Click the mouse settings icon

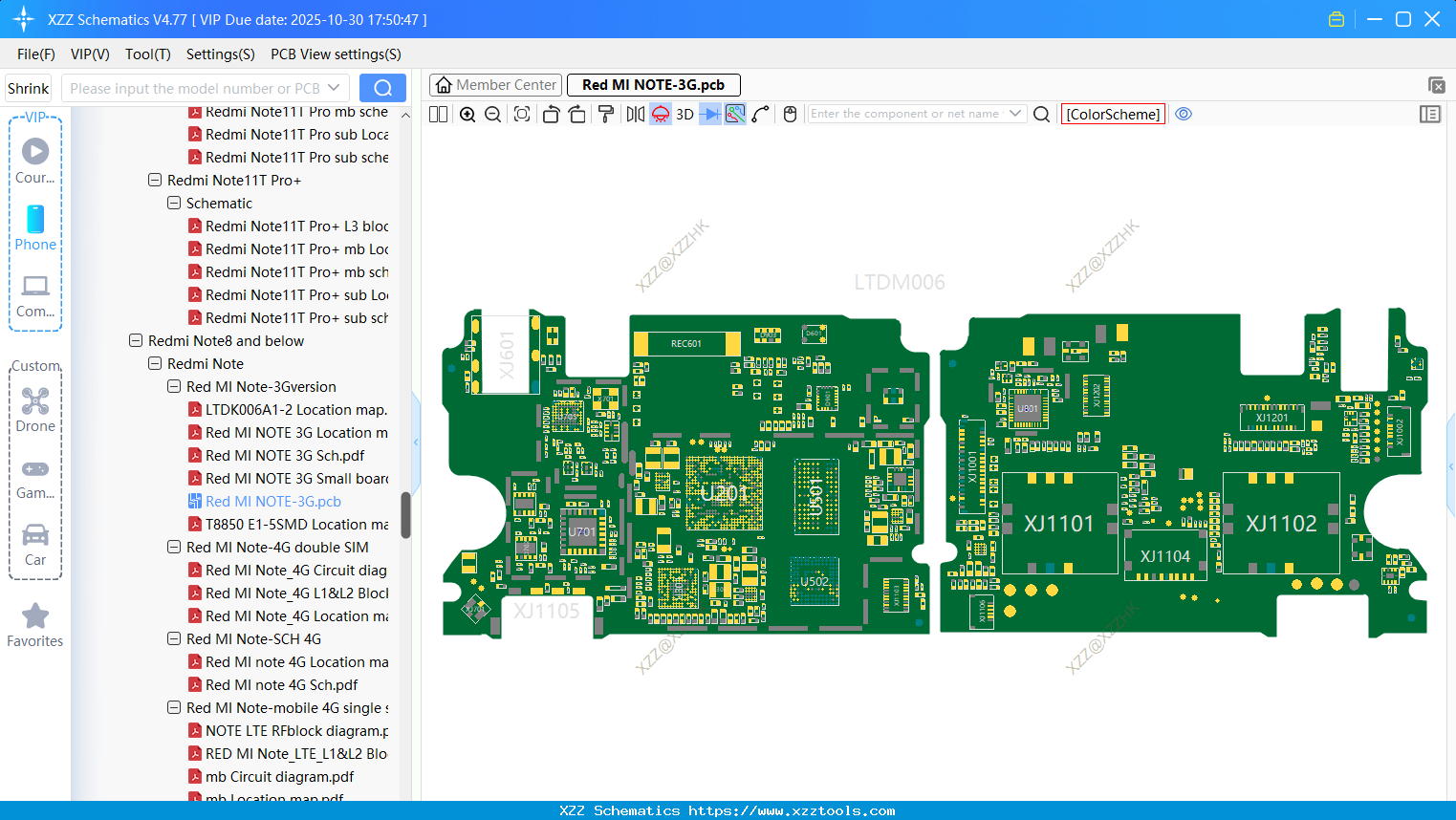(790, 115)
